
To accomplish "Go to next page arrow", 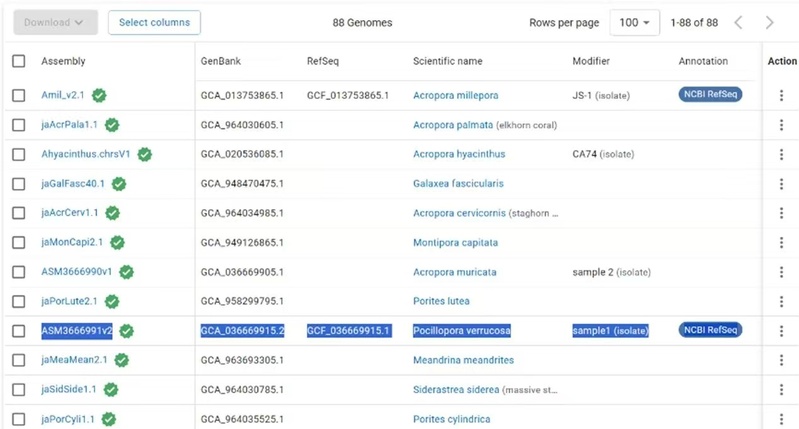I will click(769, 22).
